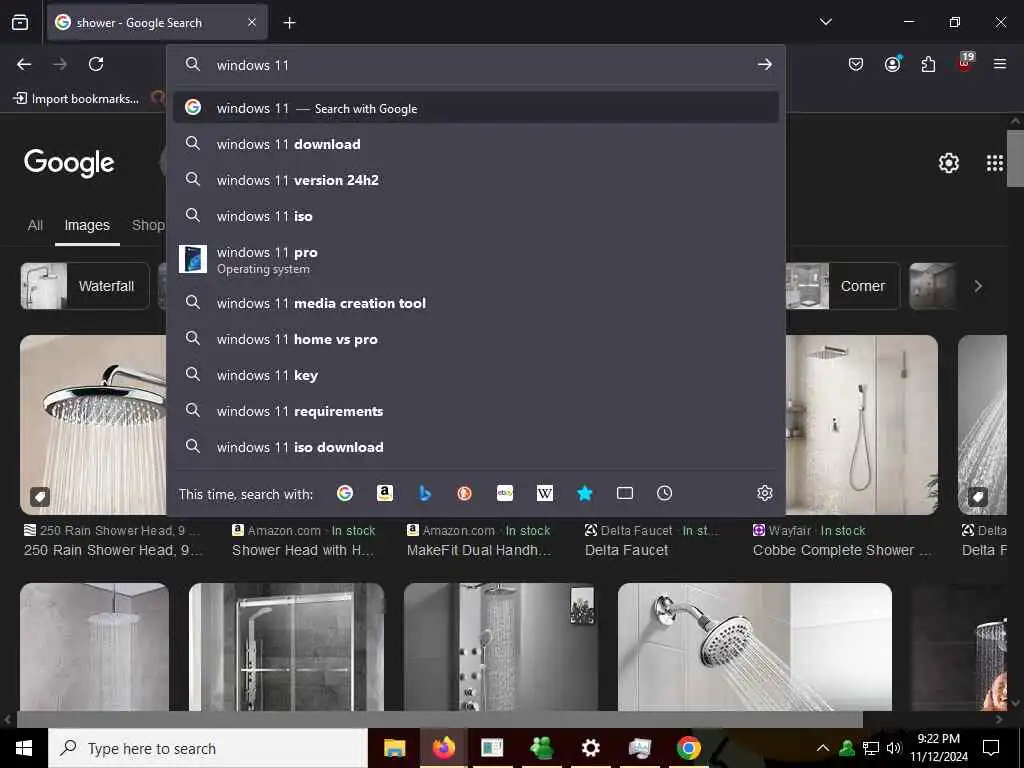Viewport: 1024px width, 768px height.
Task: Open the Cobbe Complete Shower image
Action: (x=861, y=424)
